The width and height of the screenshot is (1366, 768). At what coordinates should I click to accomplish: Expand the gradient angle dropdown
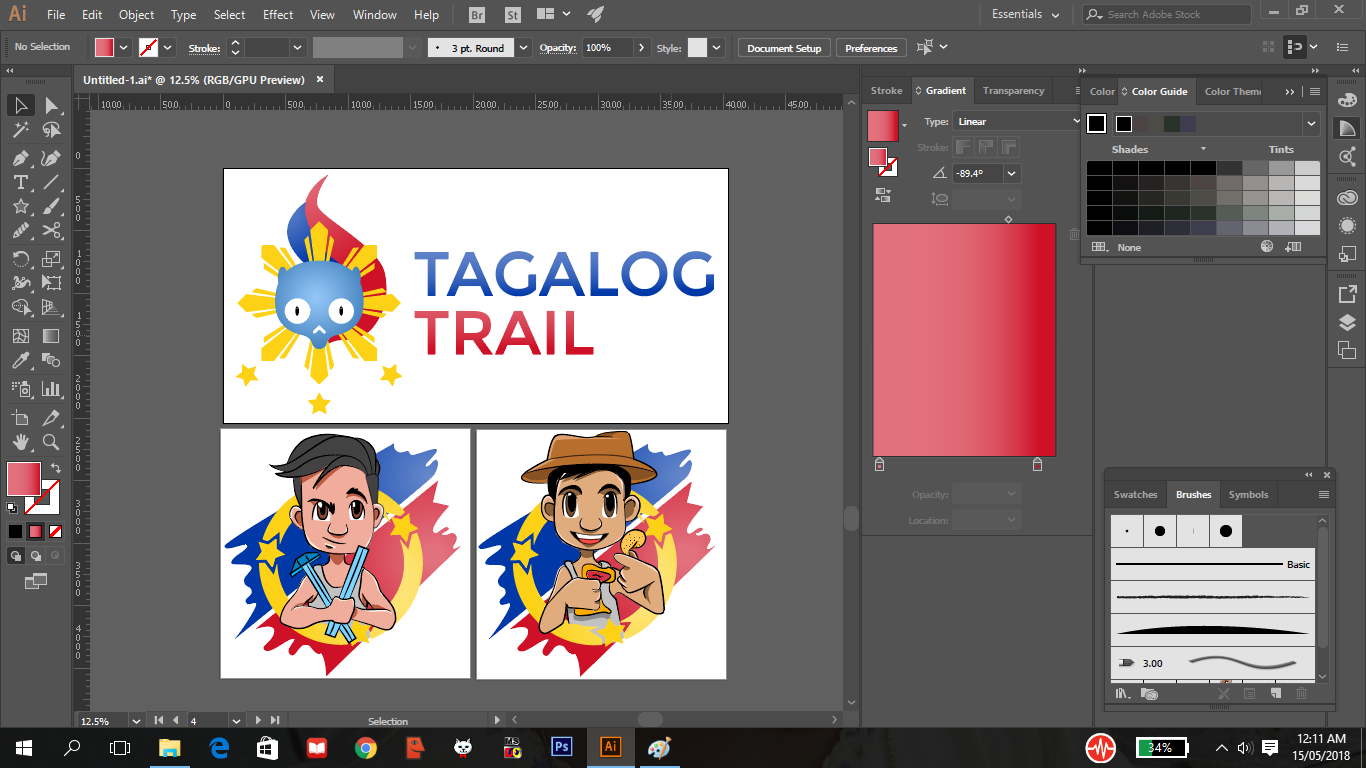1012,173
